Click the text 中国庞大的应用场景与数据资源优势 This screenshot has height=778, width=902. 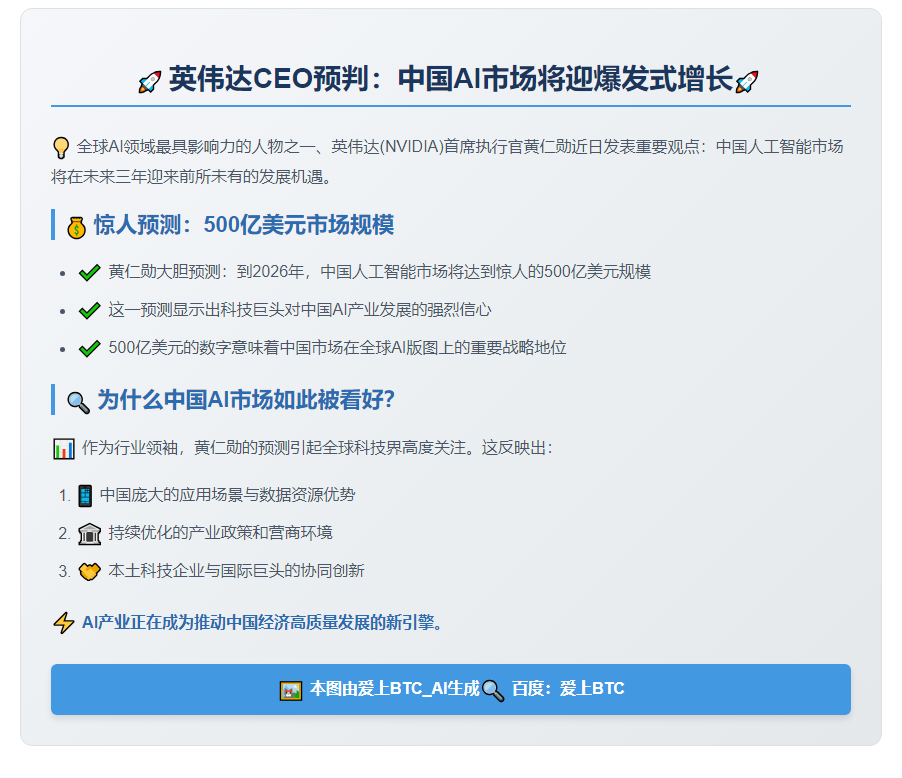coord(228,495)
